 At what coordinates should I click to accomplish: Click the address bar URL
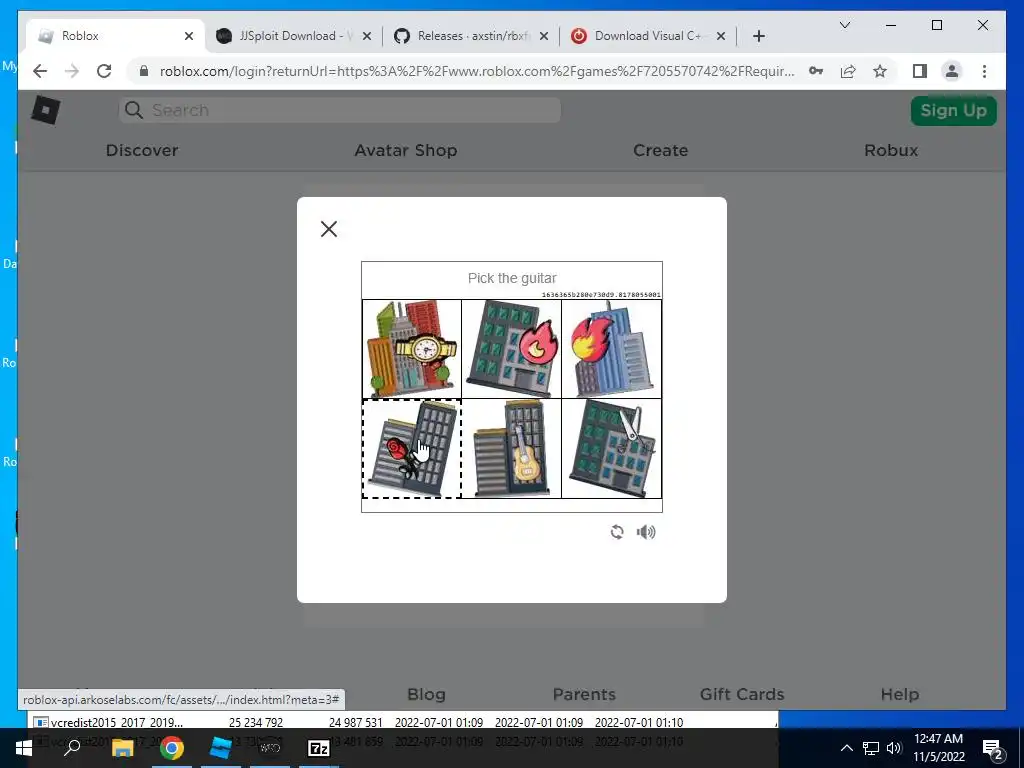click(x=477, y=71)
